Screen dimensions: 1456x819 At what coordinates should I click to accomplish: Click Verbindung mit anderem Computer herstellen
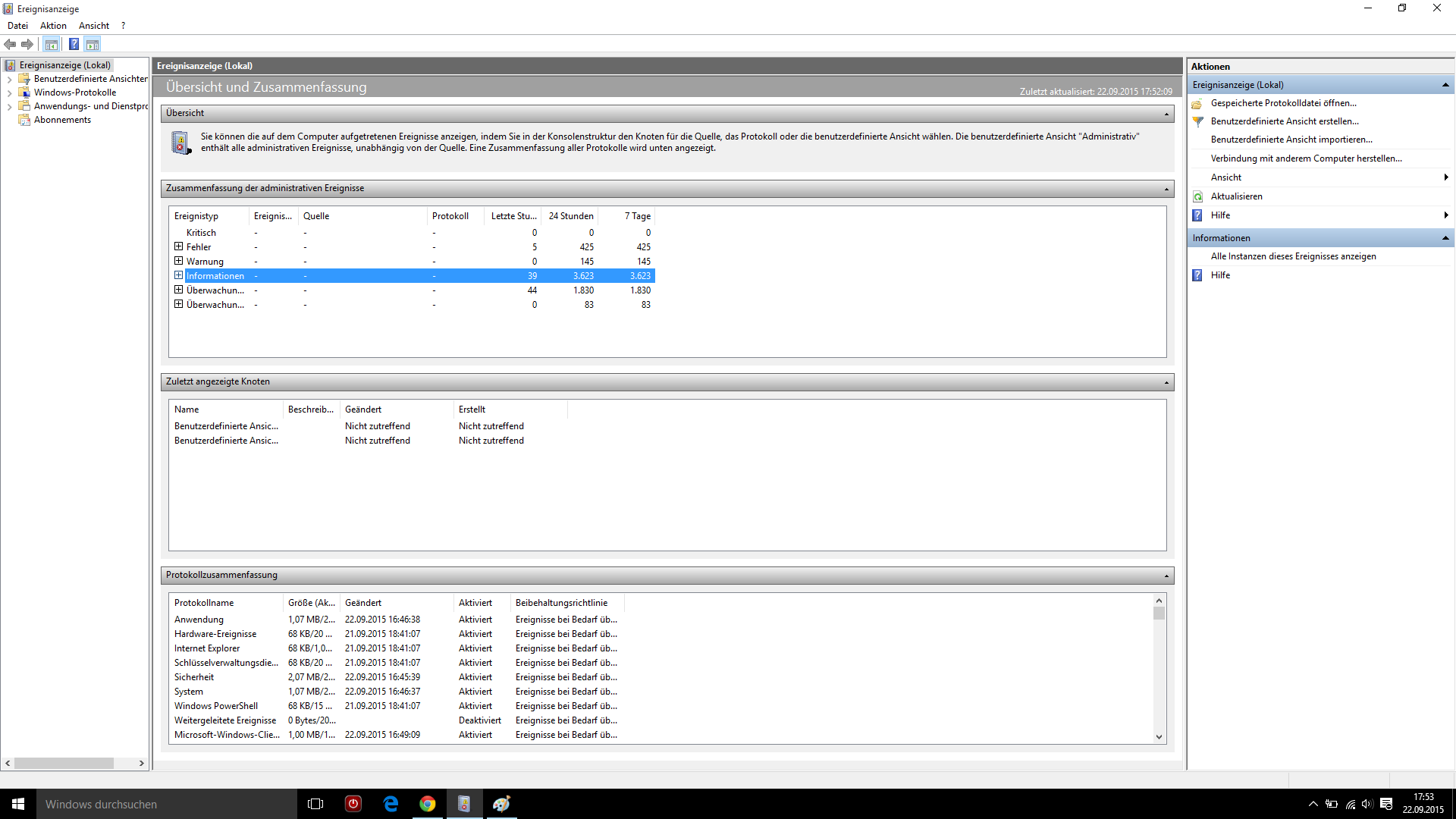pos(1306,158)
